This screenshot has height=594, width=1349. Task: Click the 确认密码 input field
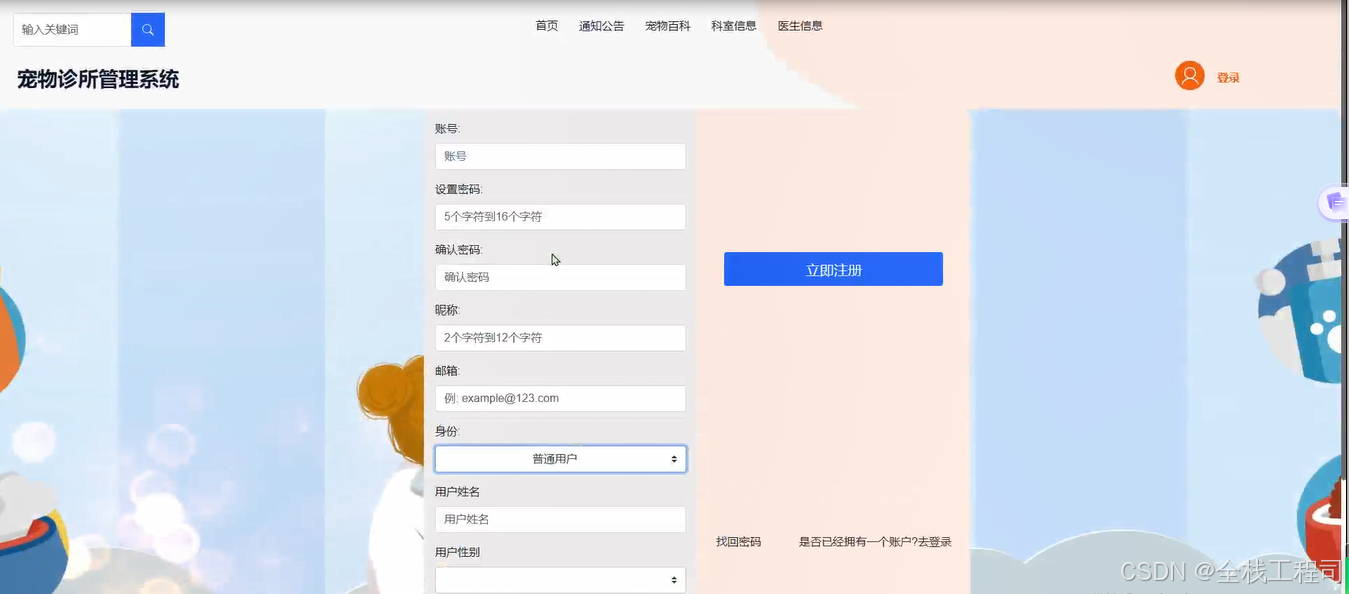(x=560, y=277)
